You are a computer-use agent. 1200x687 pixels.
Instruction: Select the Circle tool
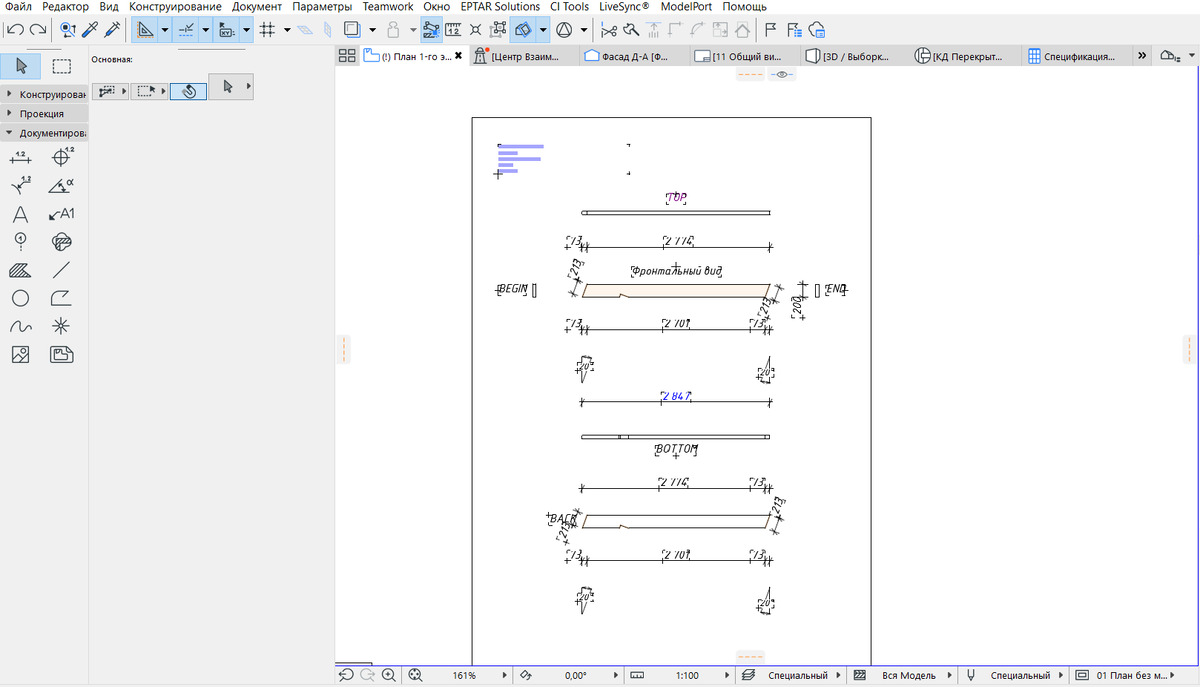[x=20, y=298]
